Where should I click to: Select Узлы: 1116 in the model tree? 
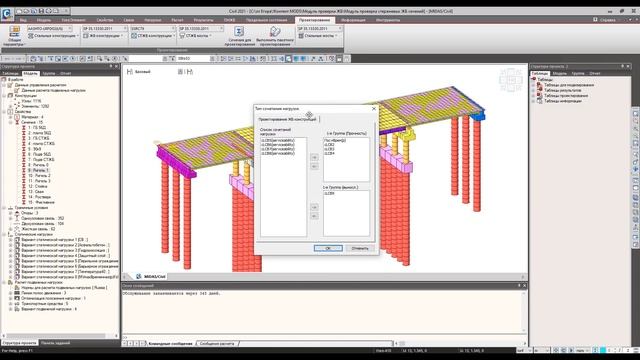point(32,101)
